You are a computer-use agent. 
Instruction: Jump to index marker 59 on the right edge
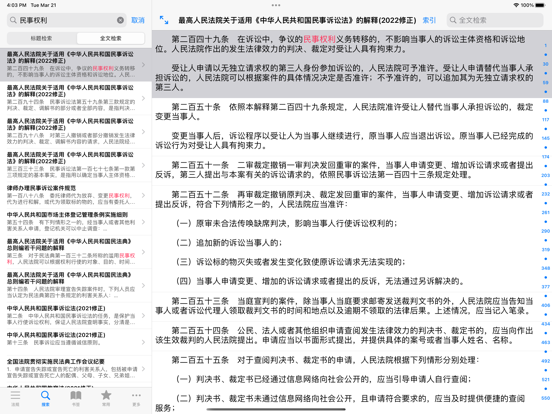pyautogui.click(x=546, y=83)
